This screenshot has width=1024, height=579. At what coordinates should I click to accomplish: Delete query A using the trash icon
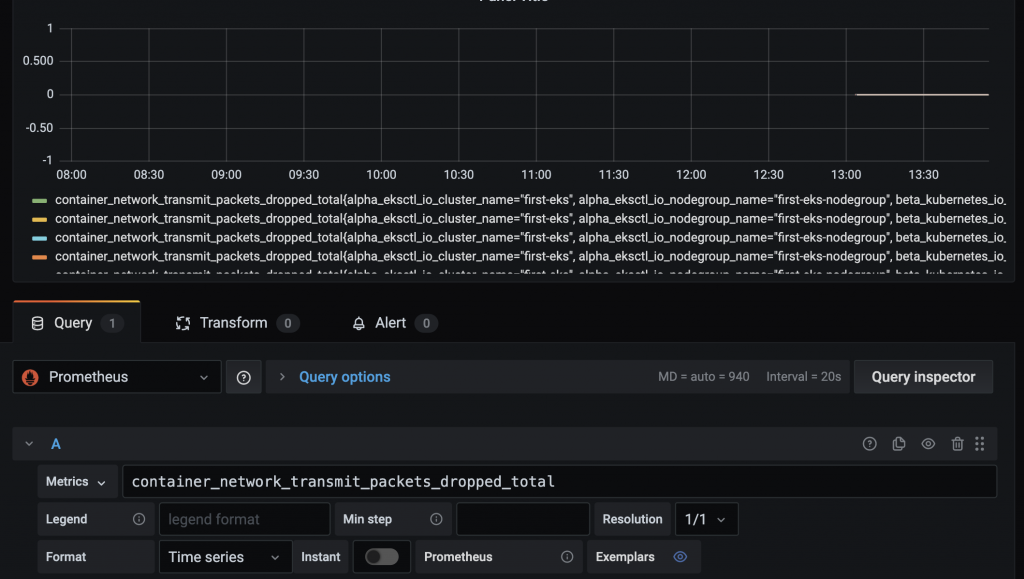pyautogui.click(x=957, y=444)
